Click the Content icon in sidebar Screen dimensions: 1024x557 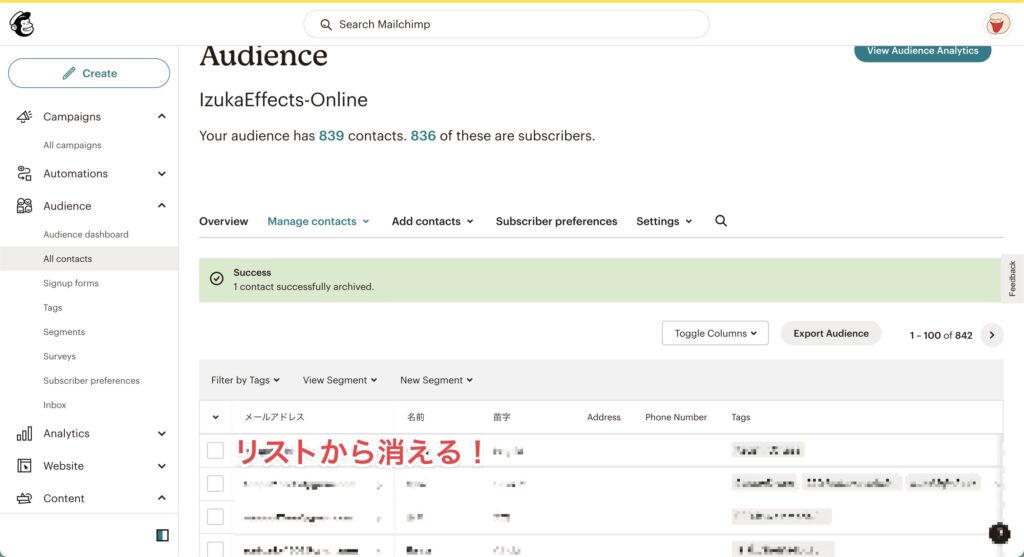pos(24,498)
